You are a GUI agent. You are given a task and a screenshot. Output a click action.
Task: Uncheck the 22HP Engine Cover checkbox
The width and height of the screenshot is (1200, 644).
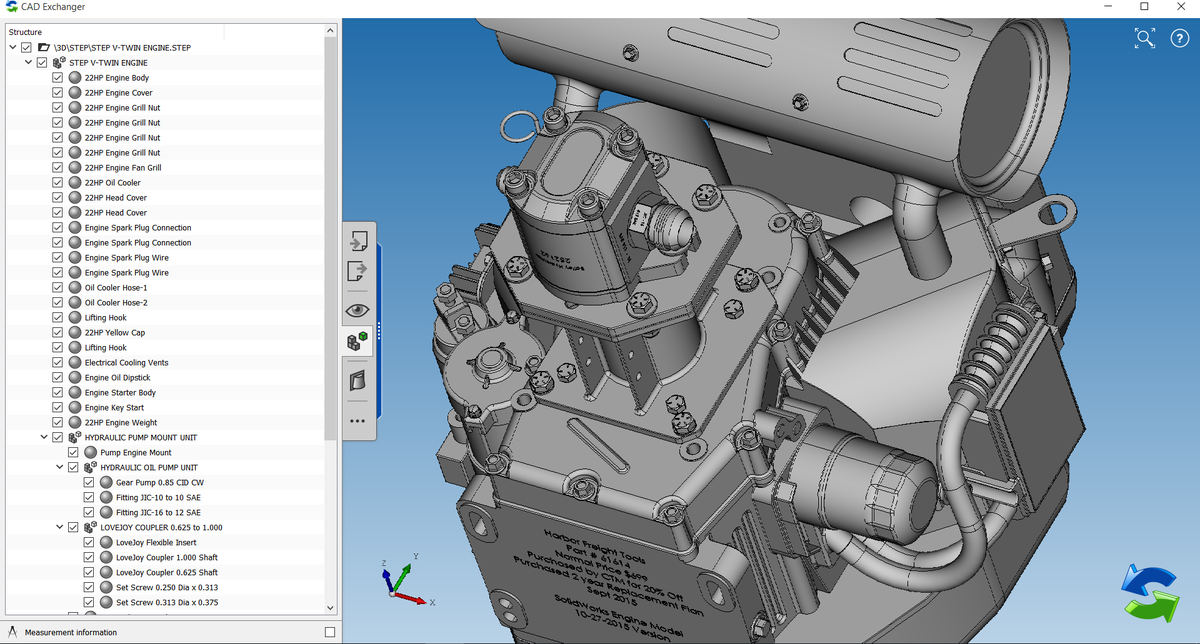coord(58,92)
